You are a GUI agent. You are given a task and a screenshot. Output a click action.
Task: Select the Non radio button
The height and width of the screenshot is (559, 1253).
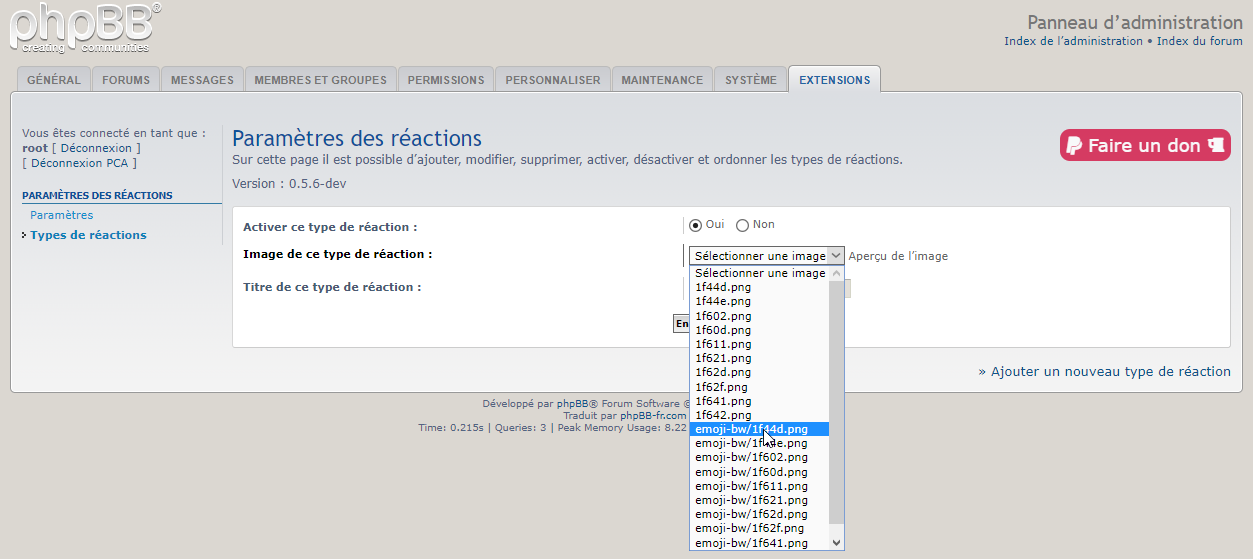click(x=743, y=225)
